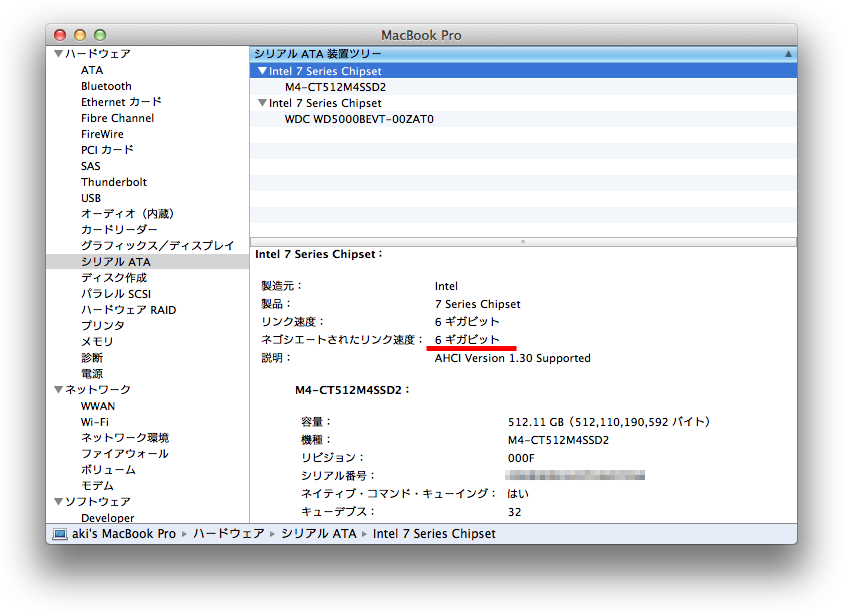Click the pane splitter handle dot
Image resolution: width=843 pixels, height=612 pixels.
[523, 242]
